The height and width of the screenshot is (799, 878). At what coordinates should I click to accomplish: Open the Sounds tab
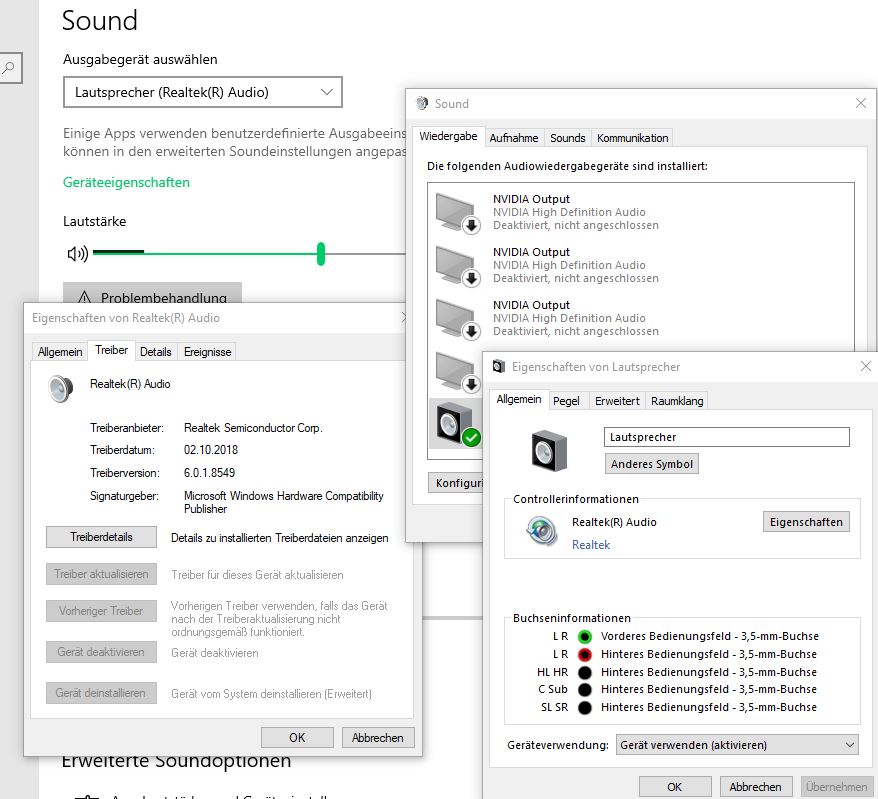coord(567,138)
